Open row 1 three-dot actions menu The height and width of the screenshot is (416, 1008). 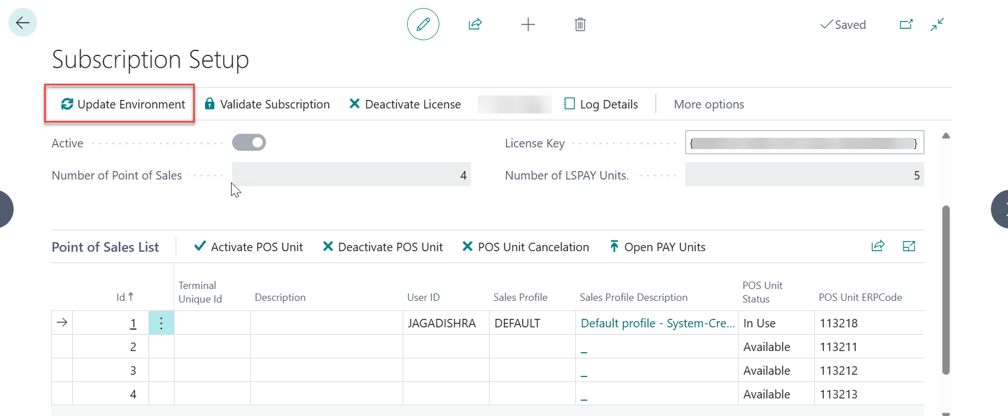coord(161,323)
